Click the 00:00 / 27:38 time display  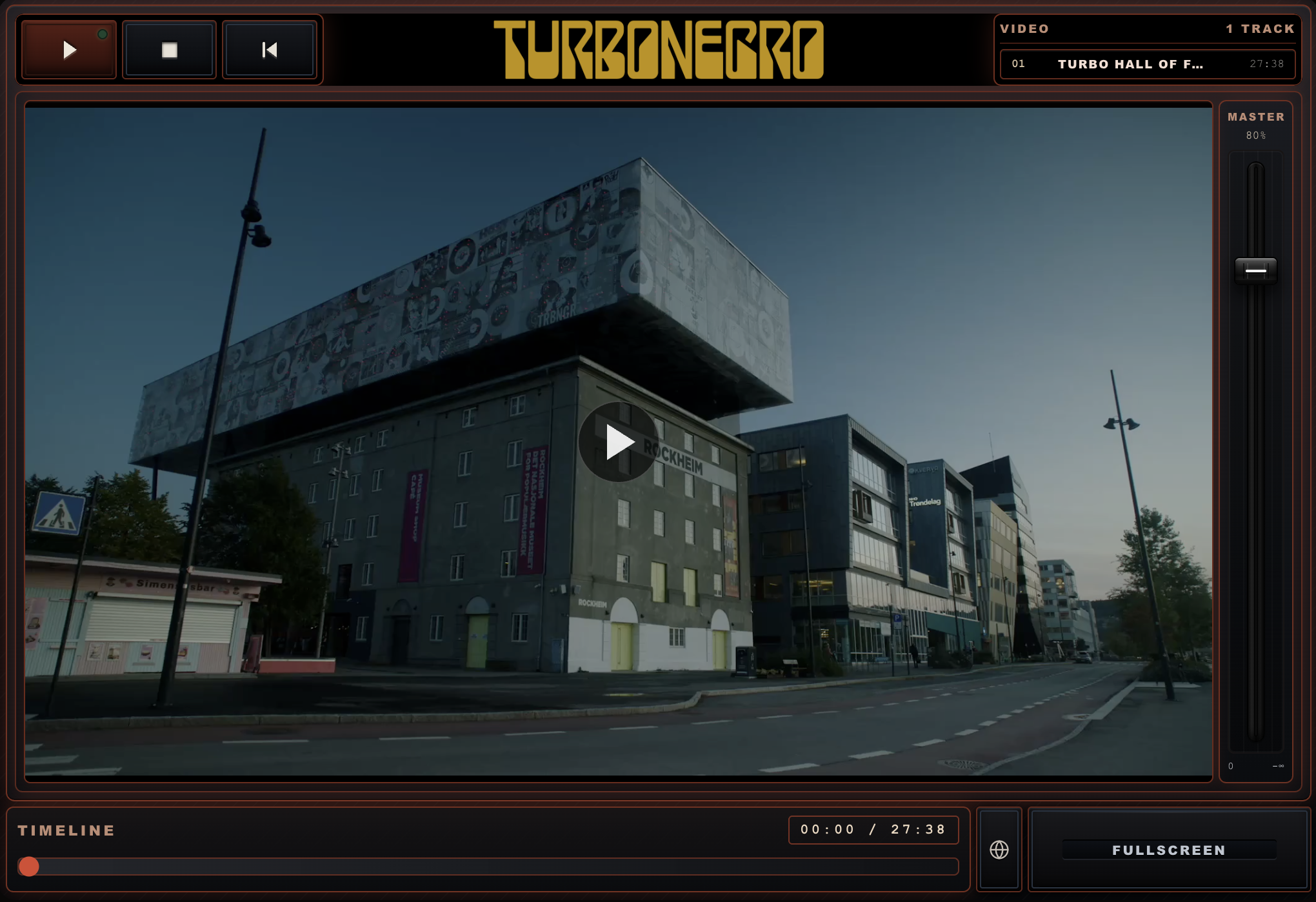873,830
